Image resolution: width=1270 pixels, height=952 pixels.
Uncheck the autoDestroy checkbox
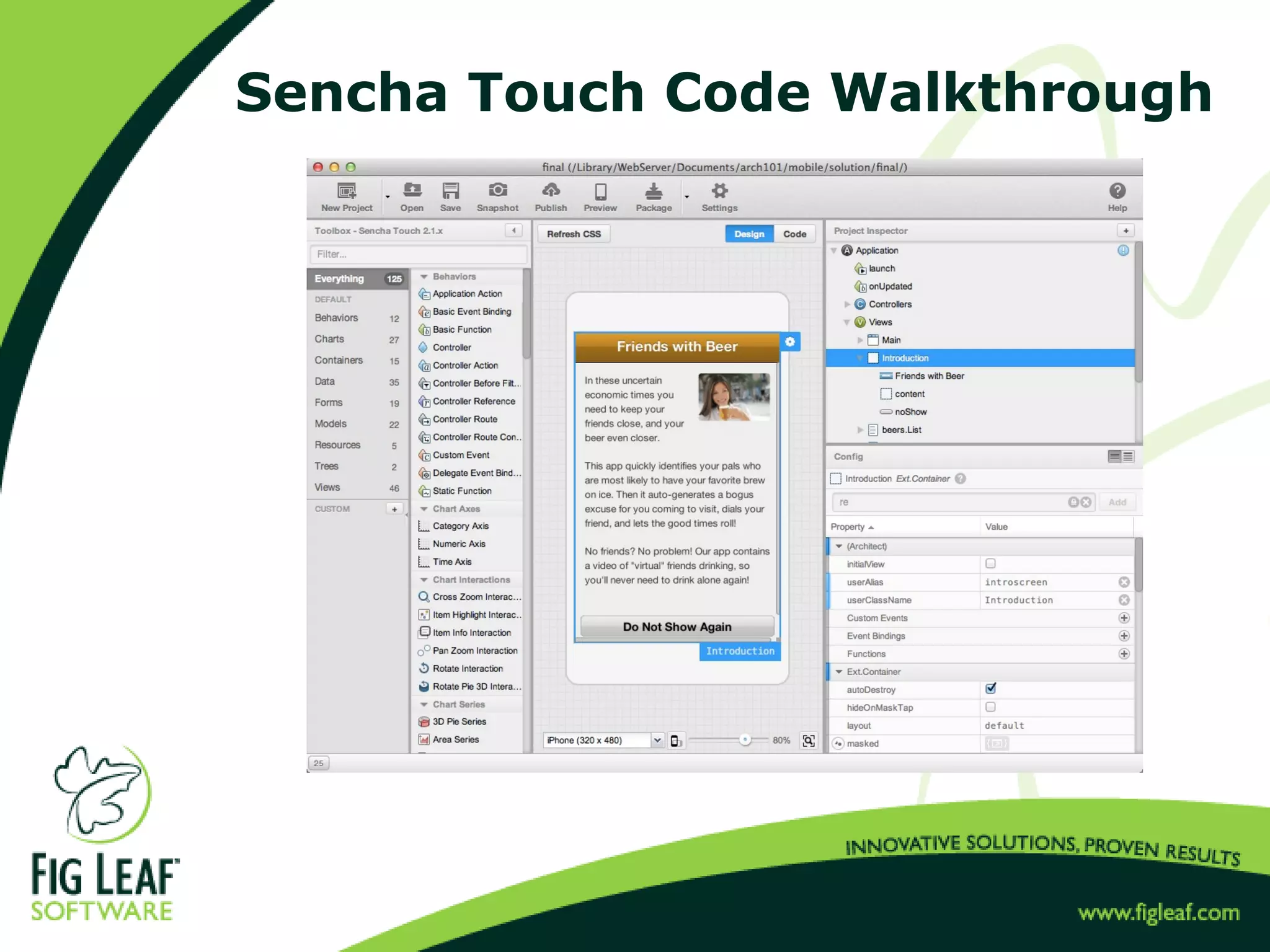point(990,689)
